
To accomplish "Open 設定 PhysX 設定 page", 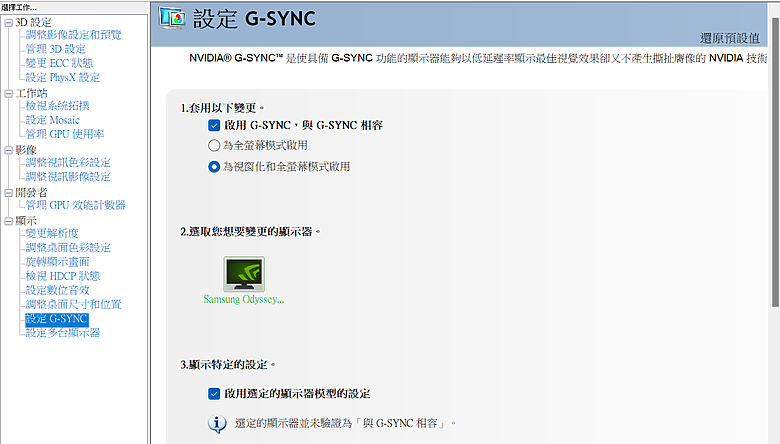I will [x=63, y=77].
